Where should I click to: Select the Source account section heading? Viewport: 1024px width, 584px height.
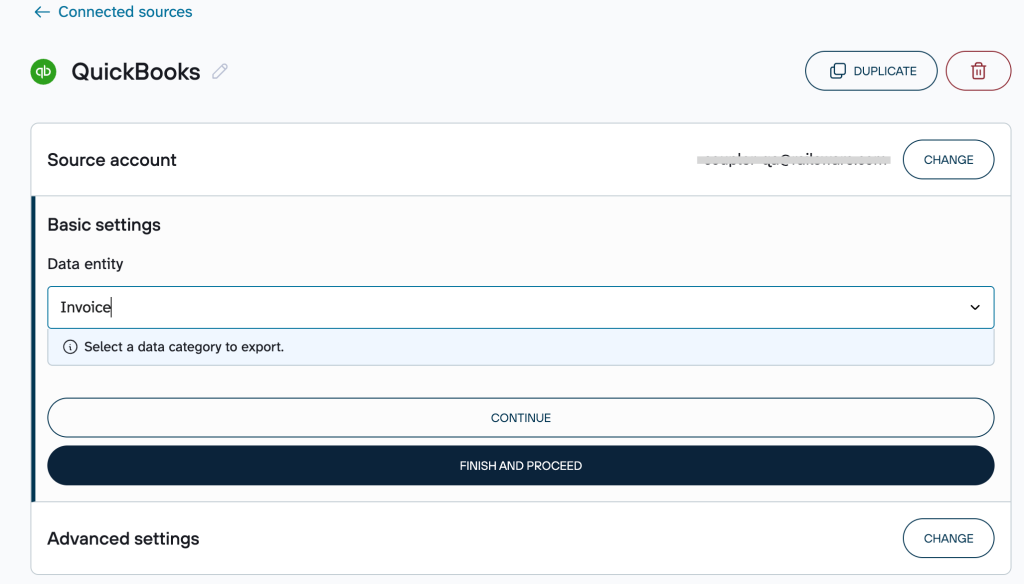click(112, 160)
